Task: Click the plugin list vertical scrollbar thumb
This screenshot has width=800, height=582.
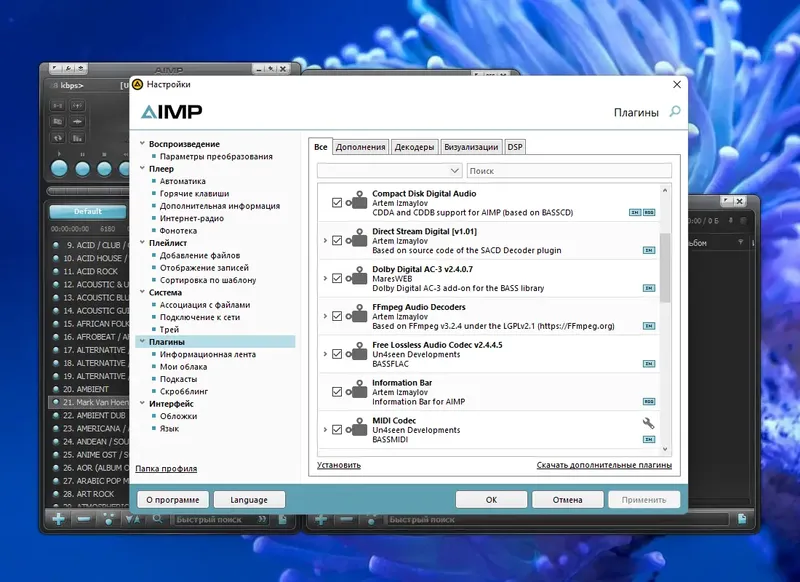Action: [665, 268]
